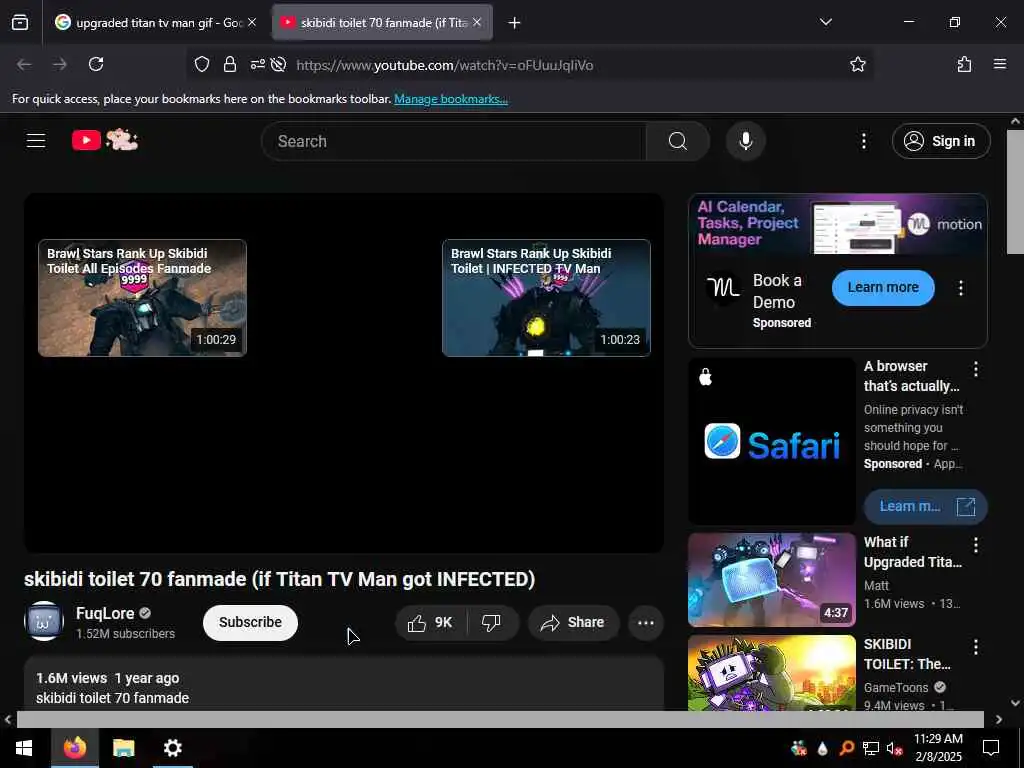Open Windows notification center
Image resolution: width=1024 pixels, height=768 pixels.
click(991, 748)
